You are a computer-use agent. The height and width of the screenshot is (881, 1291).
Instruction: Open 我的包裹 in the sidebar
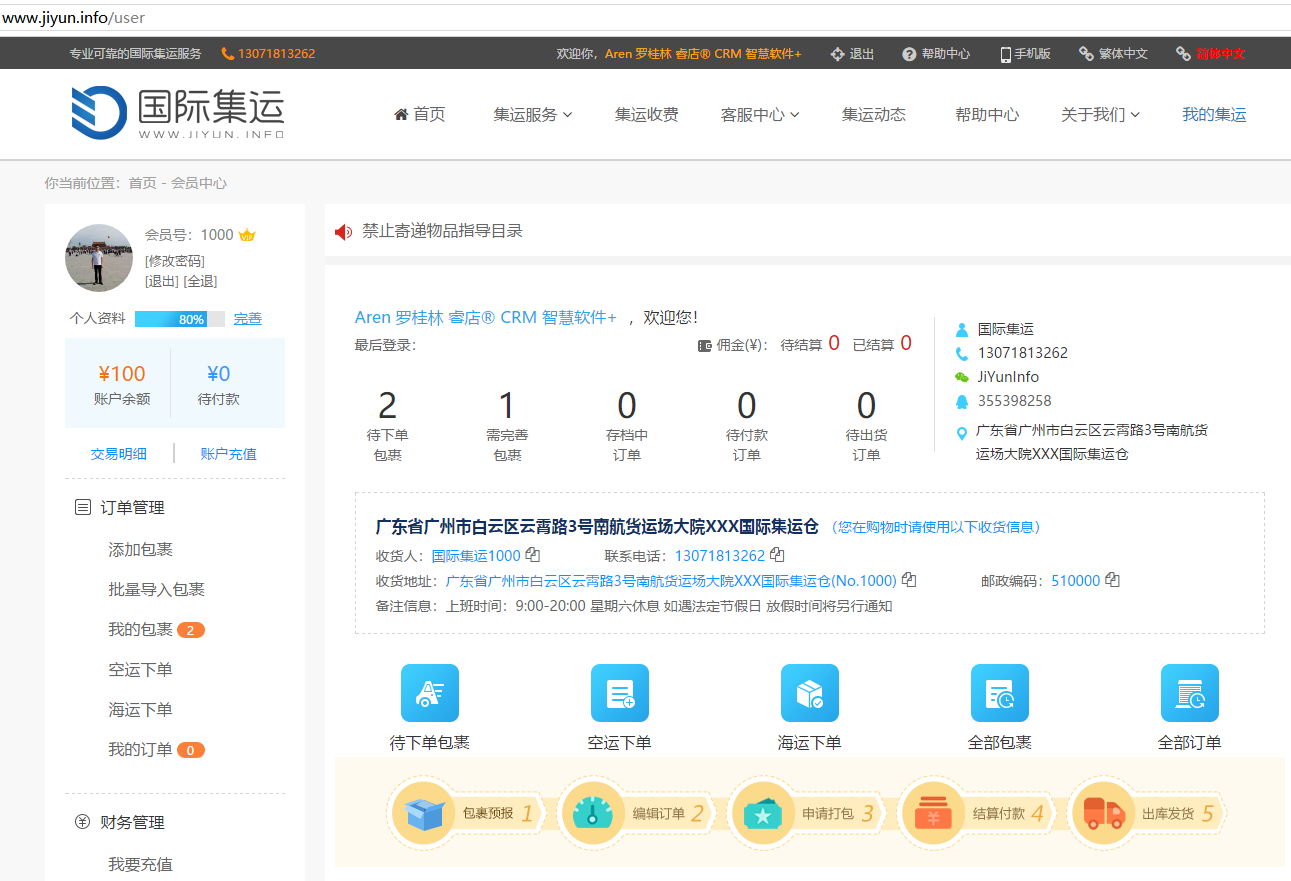coord(141,630)
